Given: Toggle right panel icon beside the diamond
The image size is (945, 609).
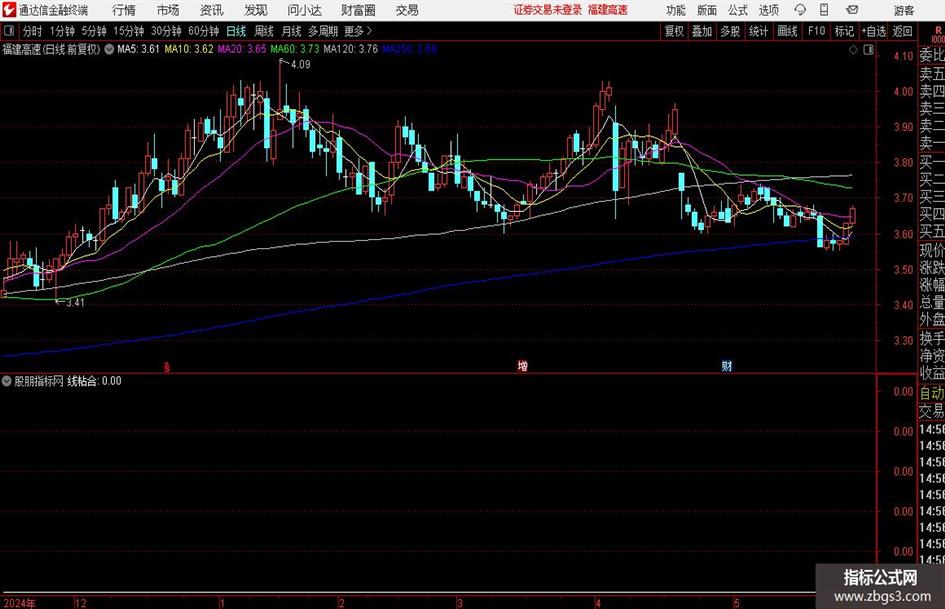Looking at the screenshot, I should [868, 50].
